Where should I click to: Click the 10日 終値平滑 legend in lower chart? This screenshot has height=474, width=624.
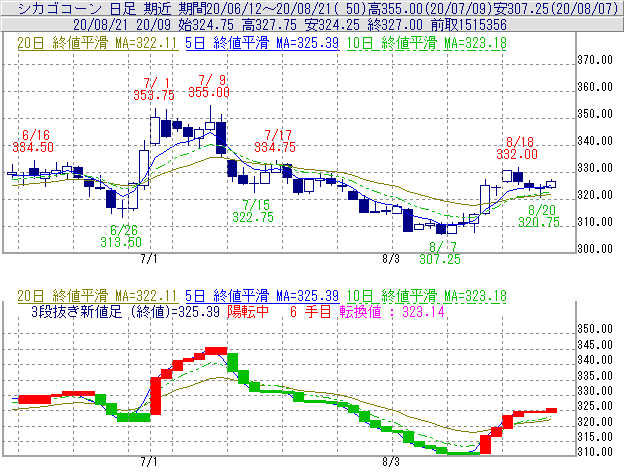[x=427, y=296]
